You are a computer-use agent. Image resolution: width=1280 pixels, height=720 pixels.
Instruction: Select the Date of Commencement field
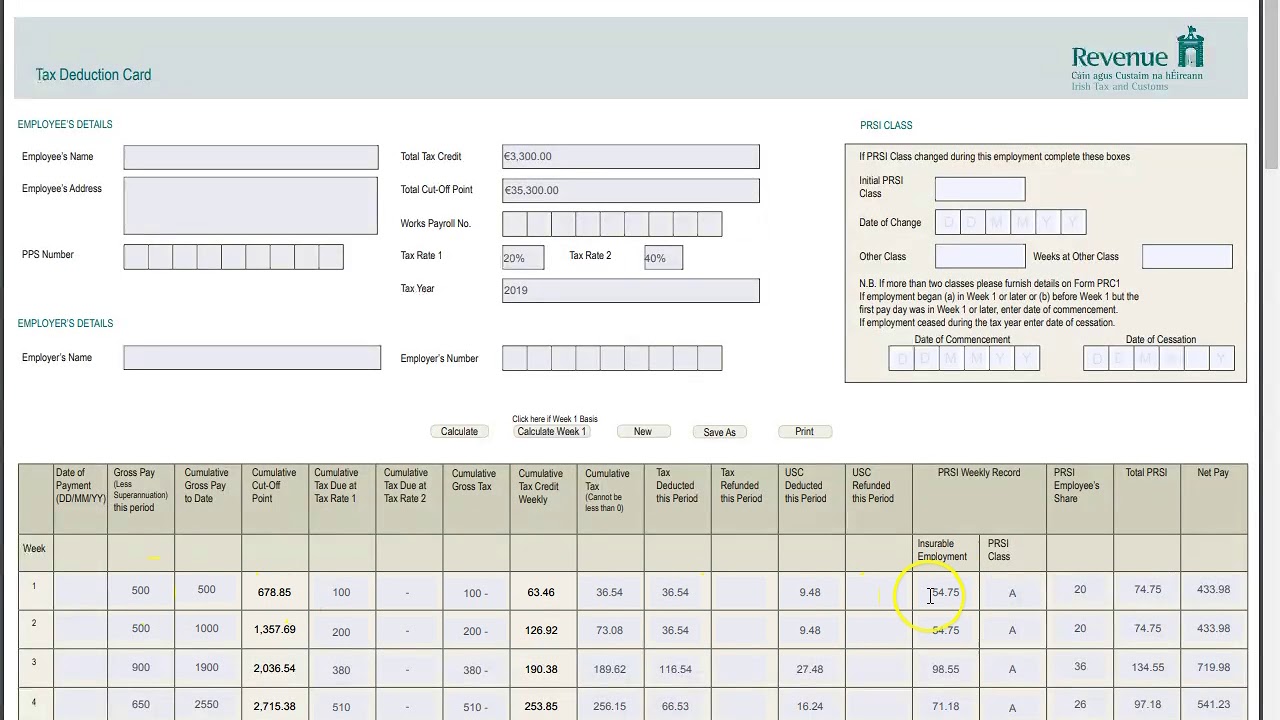point(964,358)
